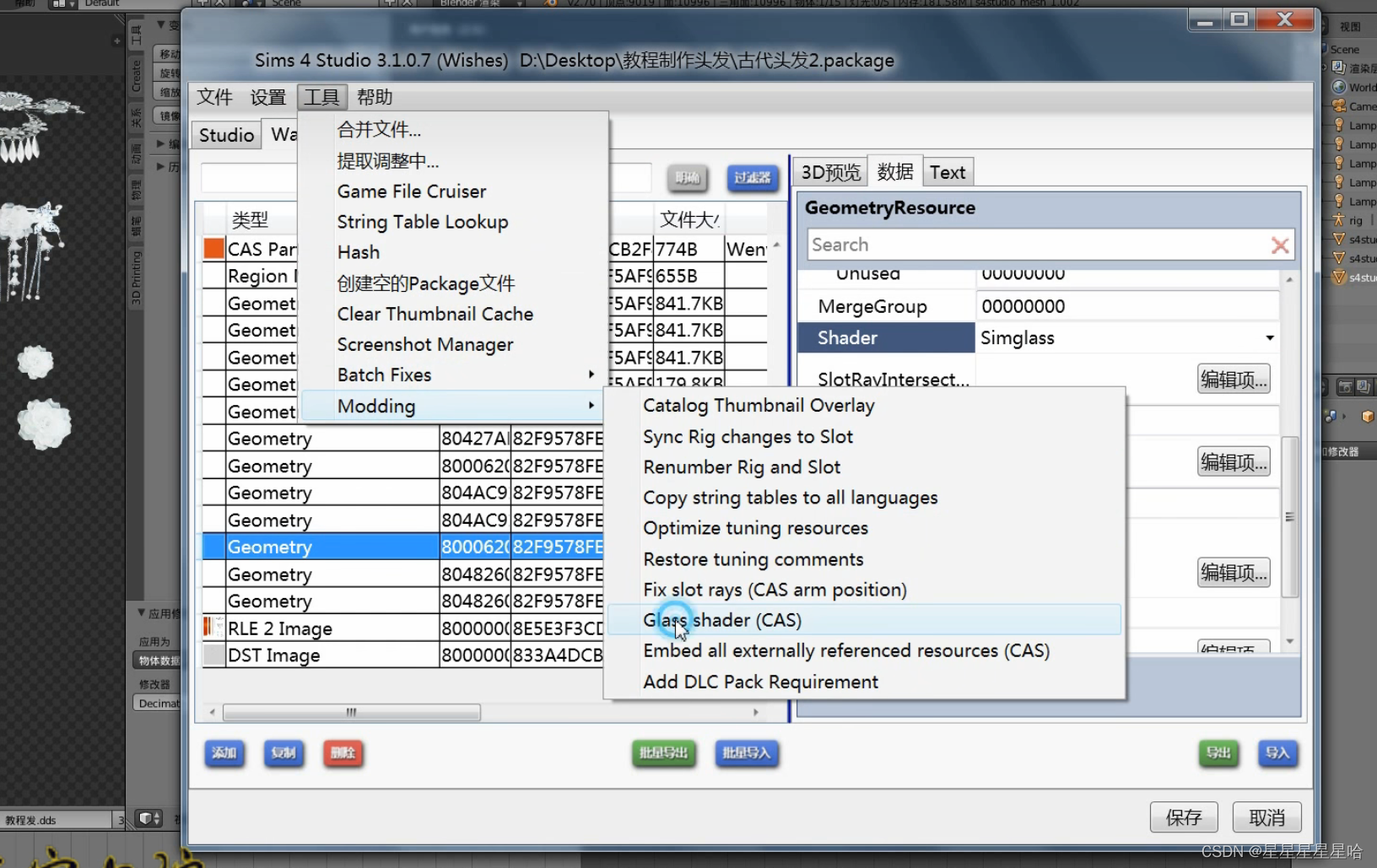
Task: Click the MergeGroup value field 00000000
Action: click(1126, 306)
